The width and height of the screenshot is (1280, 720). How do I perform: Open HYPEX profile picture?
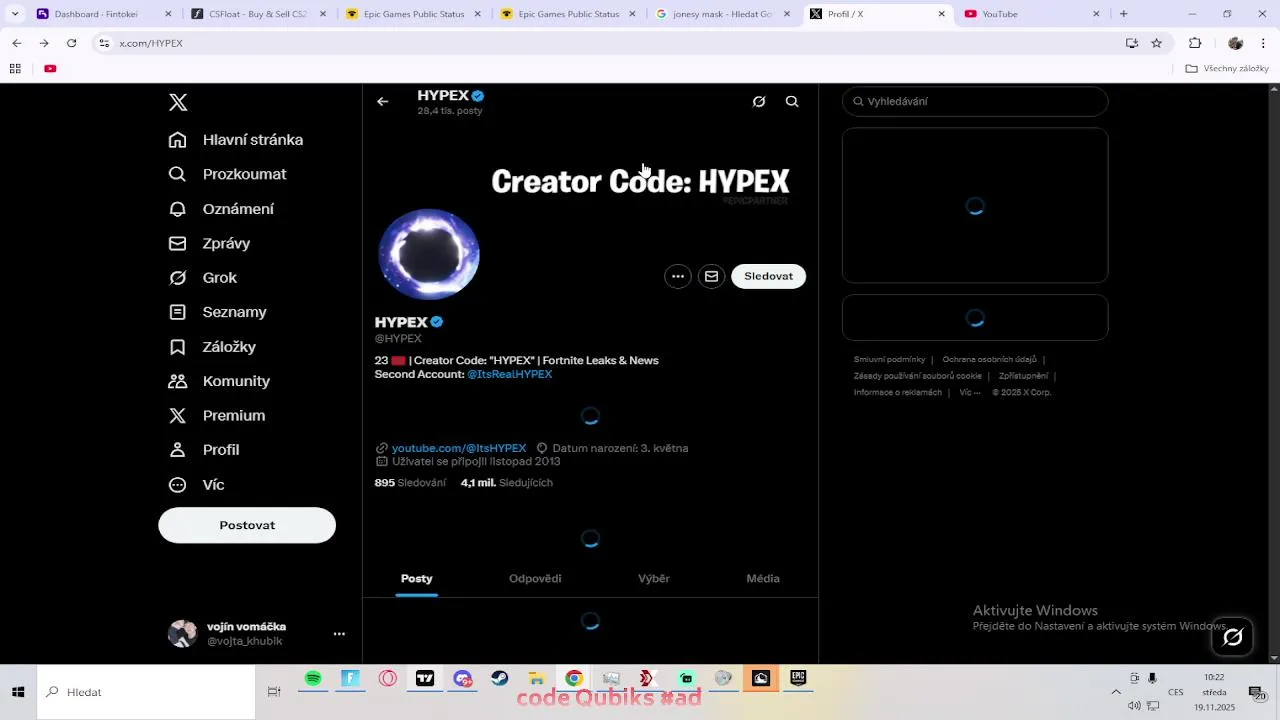pyautogui.click(x=429, y=254)
